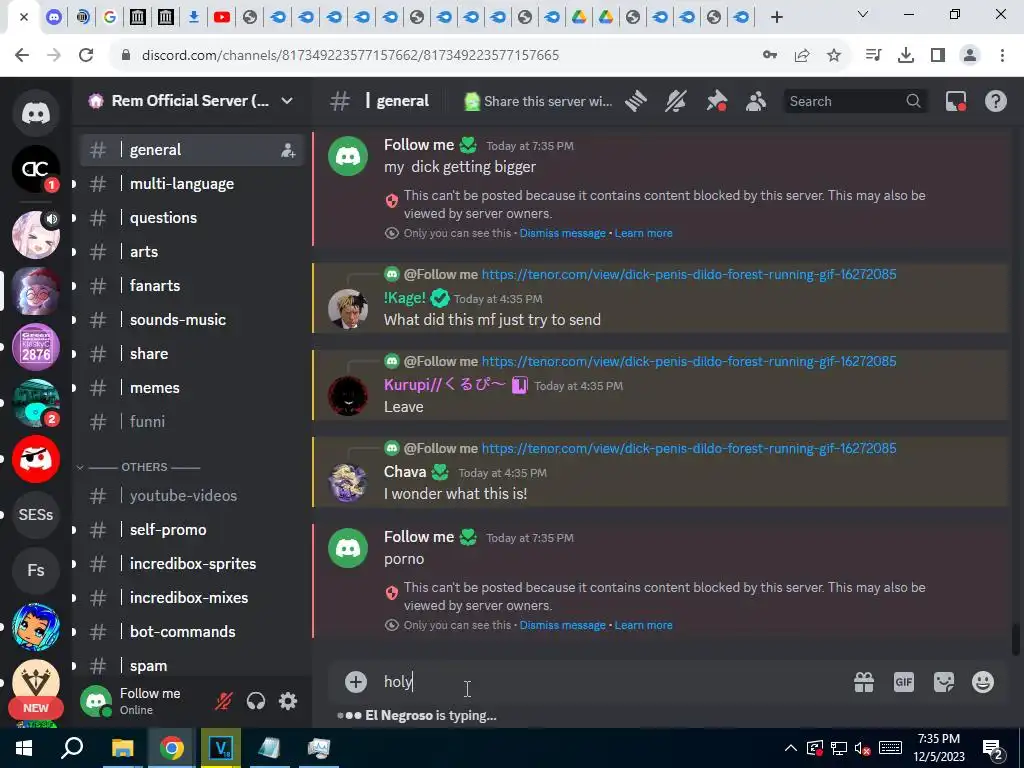
Task: Open tenor link in !Kage! reply
Action: point(688,274)
